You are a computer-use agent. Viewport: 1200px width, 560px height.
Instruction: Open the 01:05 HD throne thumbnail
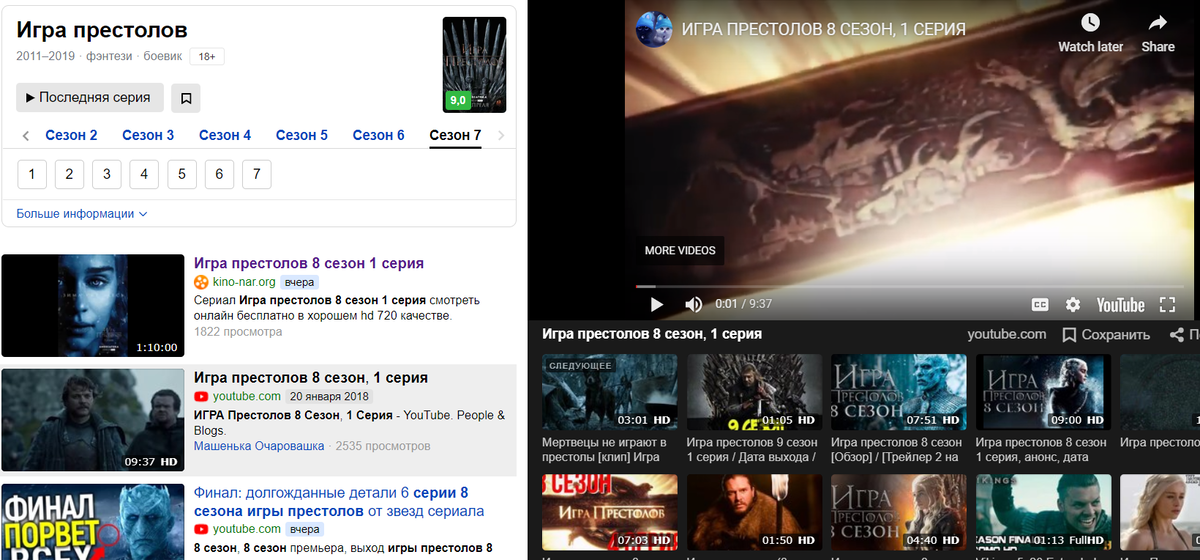coord(753,392)
